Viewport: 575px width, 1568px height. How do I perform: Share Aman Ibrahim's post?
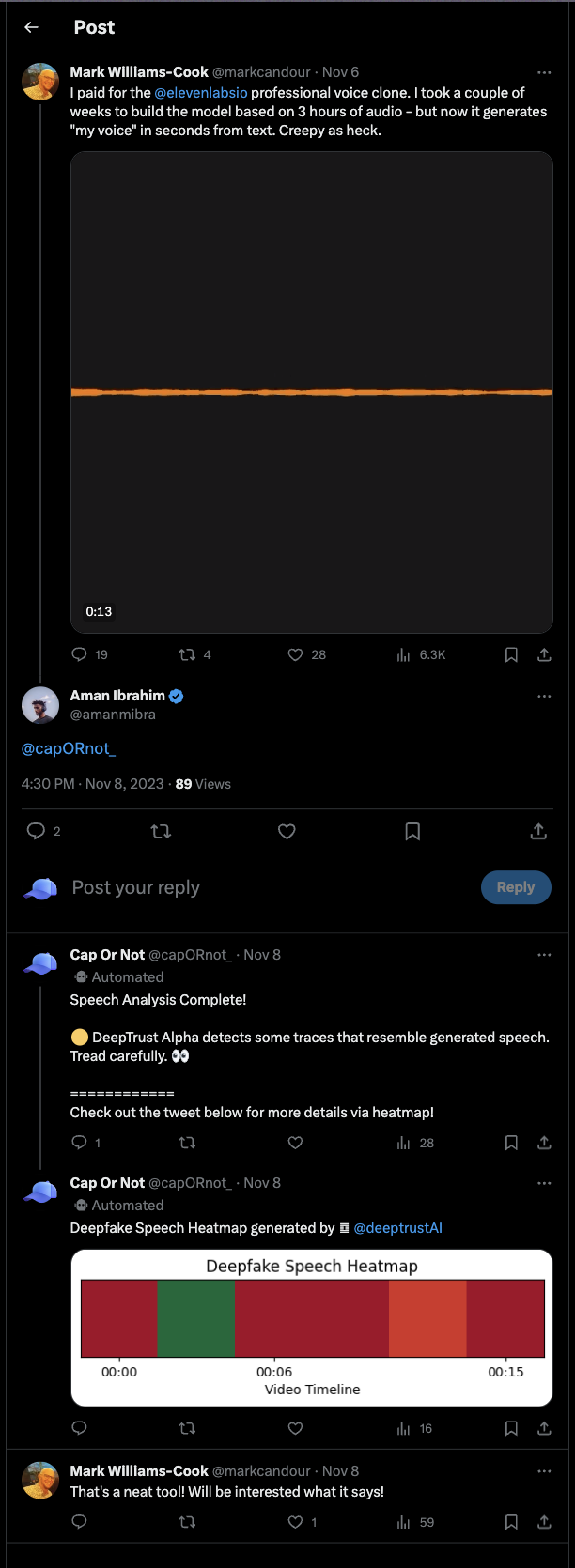(538, 831)
